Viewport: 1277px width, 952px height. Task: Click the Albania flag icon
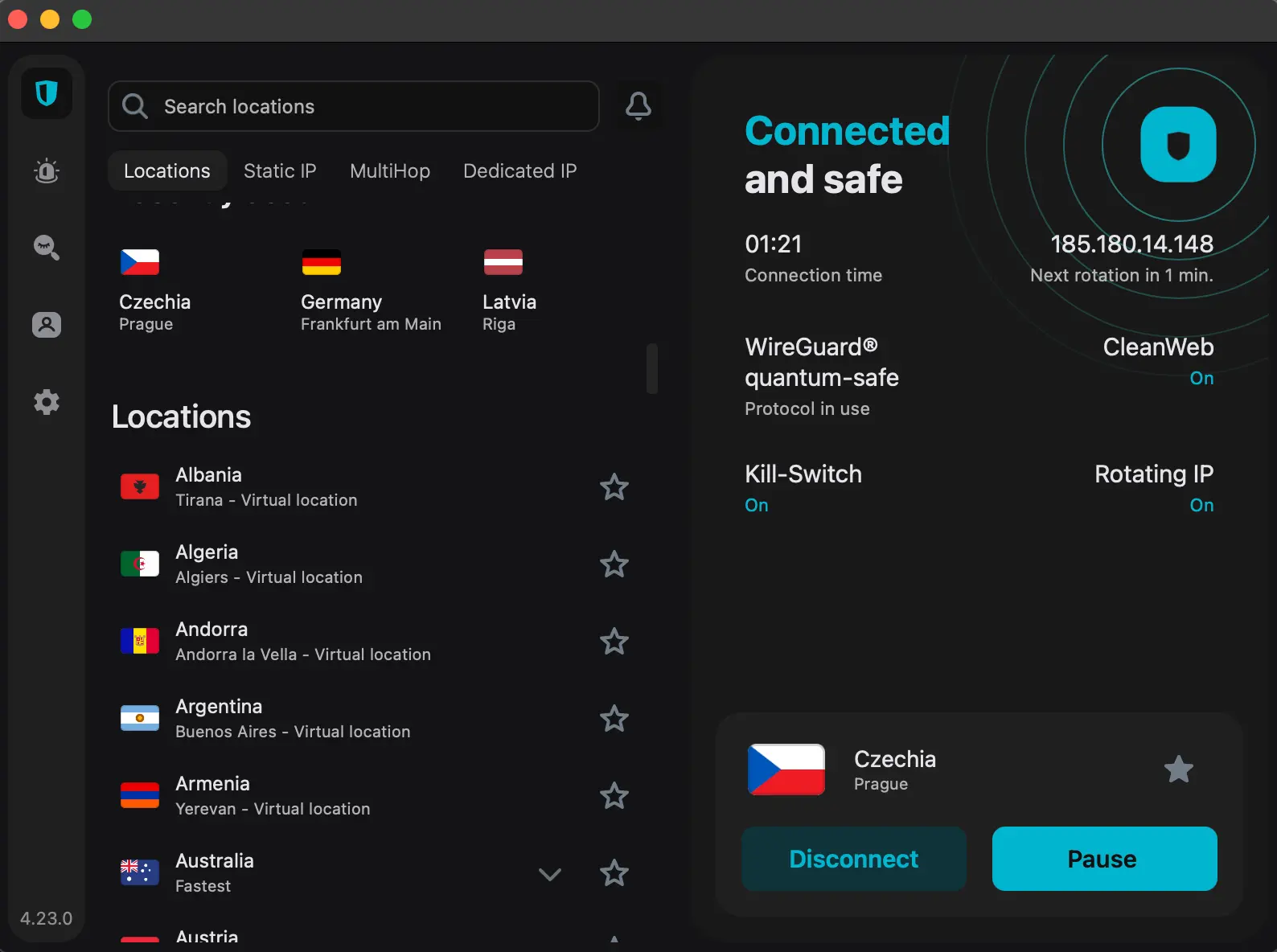pos(140,486)
